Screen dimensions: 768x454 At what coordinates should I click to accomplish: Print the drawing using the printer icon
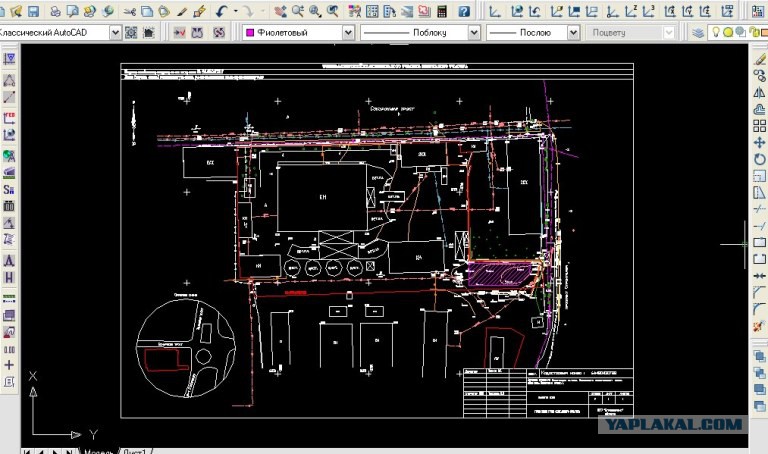[56, 11]
